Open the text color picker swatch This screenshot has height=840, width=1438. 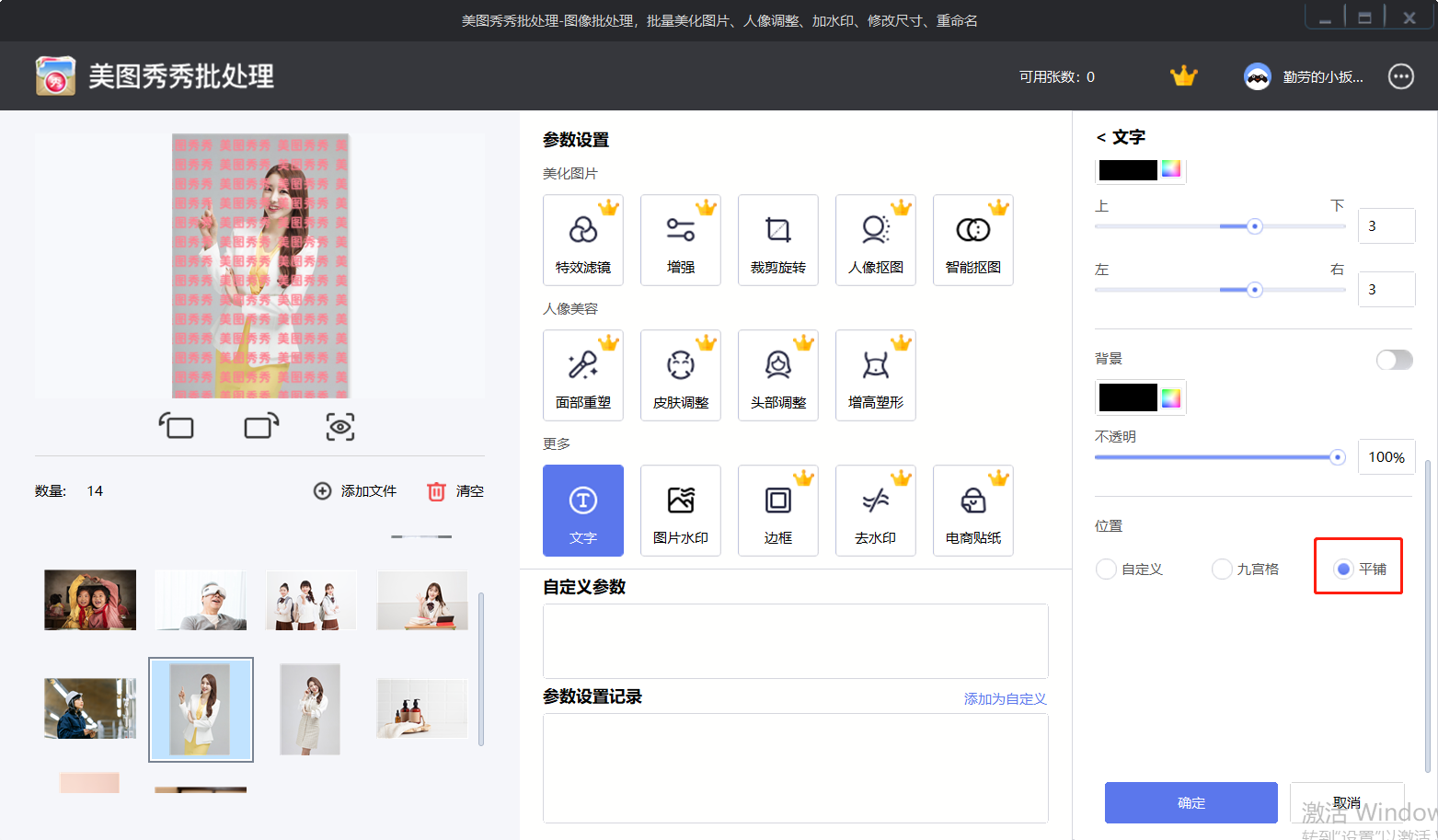click(x=1129, y=169)
